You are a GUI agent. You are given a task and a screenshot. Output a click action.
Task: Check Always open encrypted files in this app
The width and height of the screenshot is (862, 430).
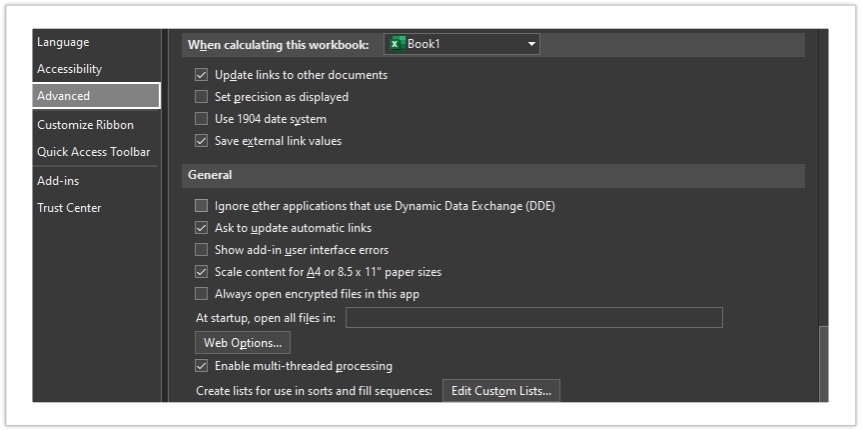pyautogui.click(x=201, y=294)
